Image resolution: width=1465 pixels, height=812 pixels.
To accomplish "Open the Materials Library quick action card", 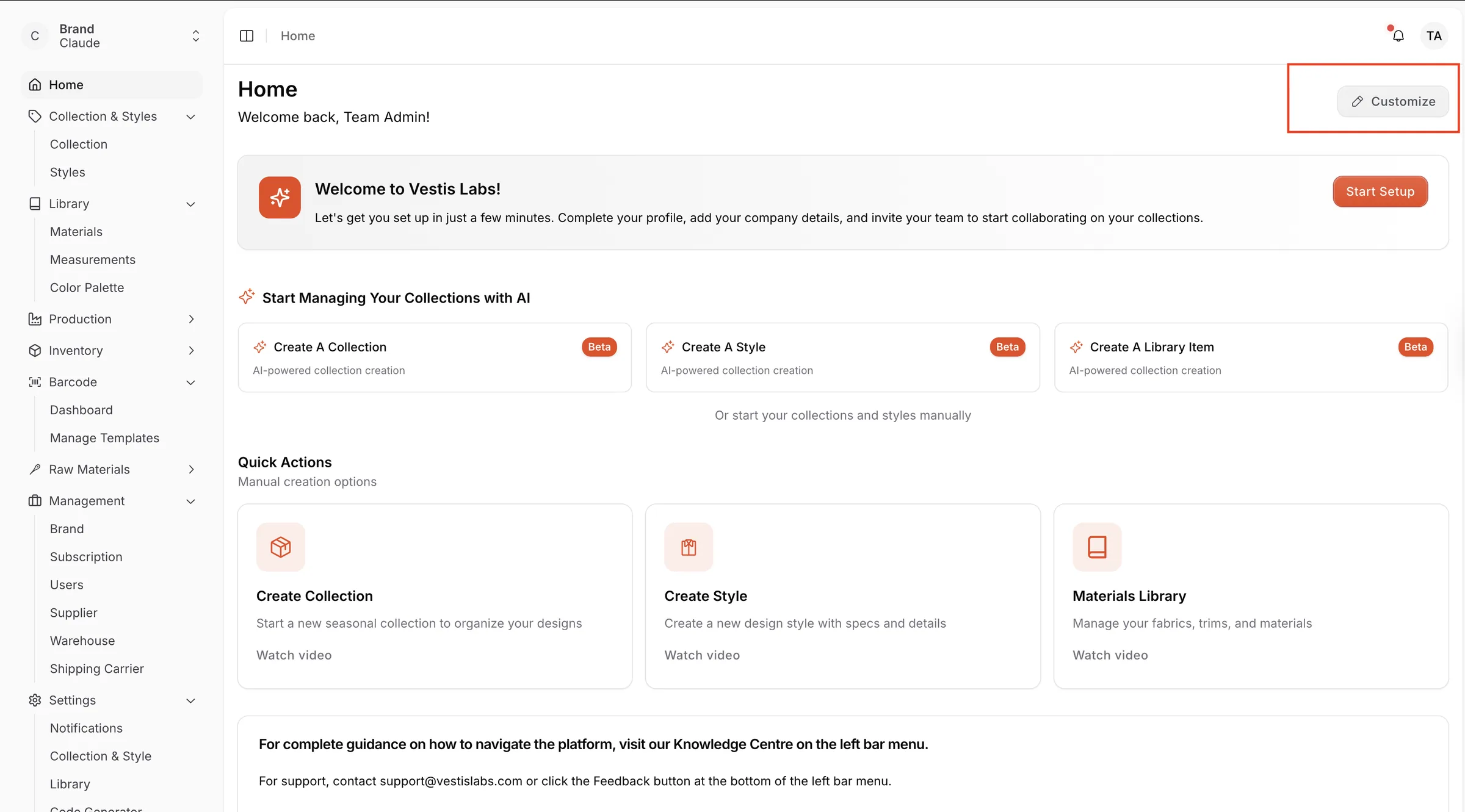I will [x=1251, y=596].
